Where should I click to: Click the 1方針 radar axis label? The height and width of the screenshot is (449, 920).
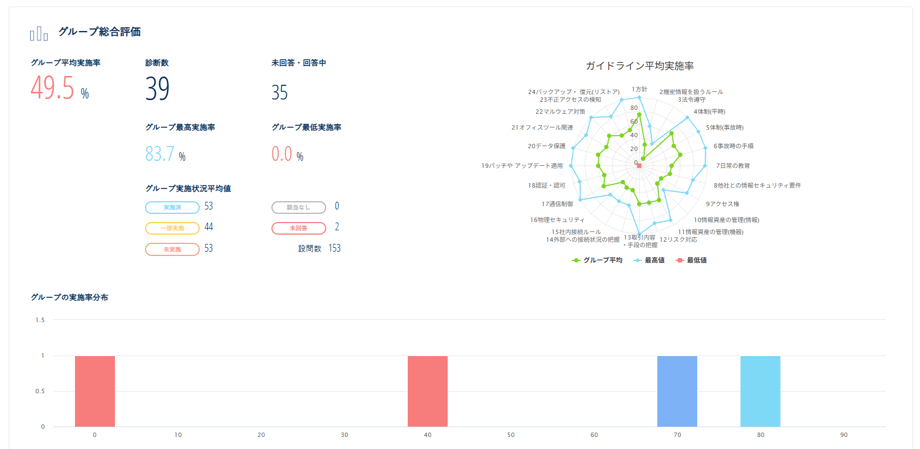point(639,89)
